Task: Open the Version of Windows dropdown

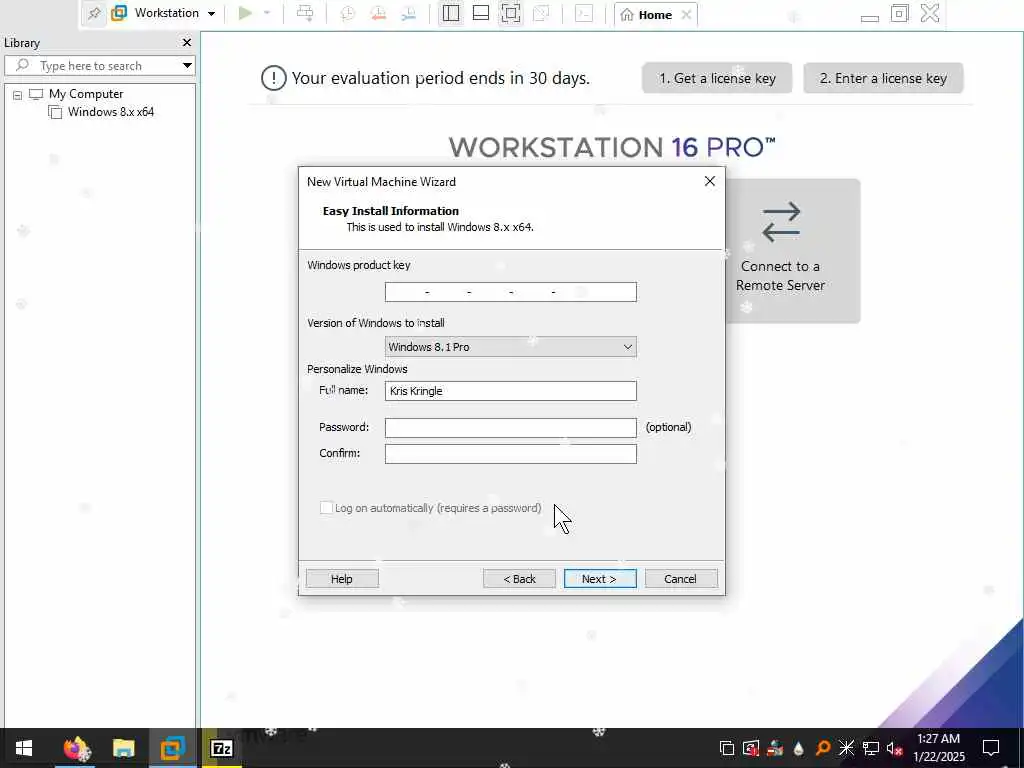Action: (511, 347)
